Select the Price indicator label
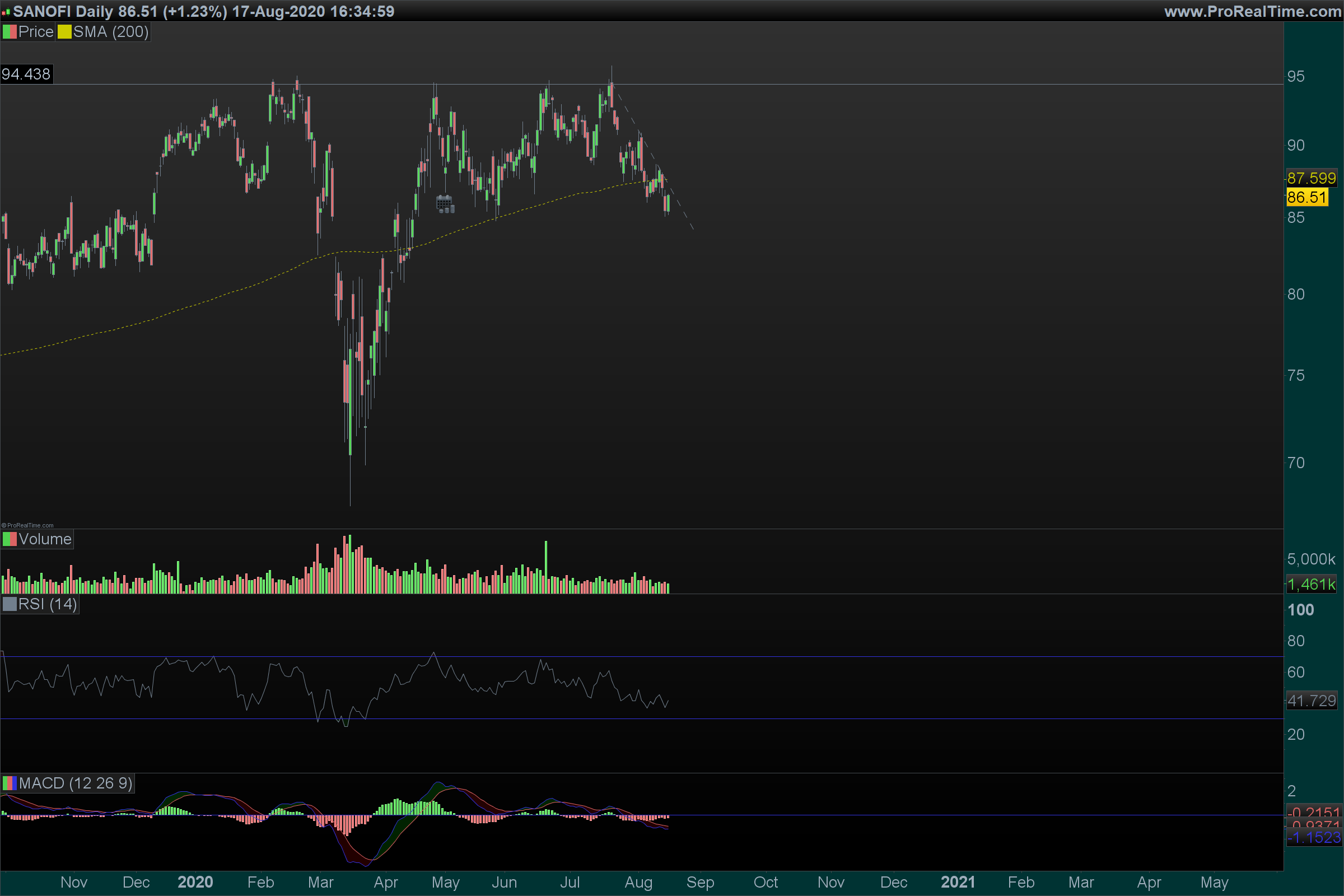The width and height of the screenshot is (1344, 896). [35, 32]
